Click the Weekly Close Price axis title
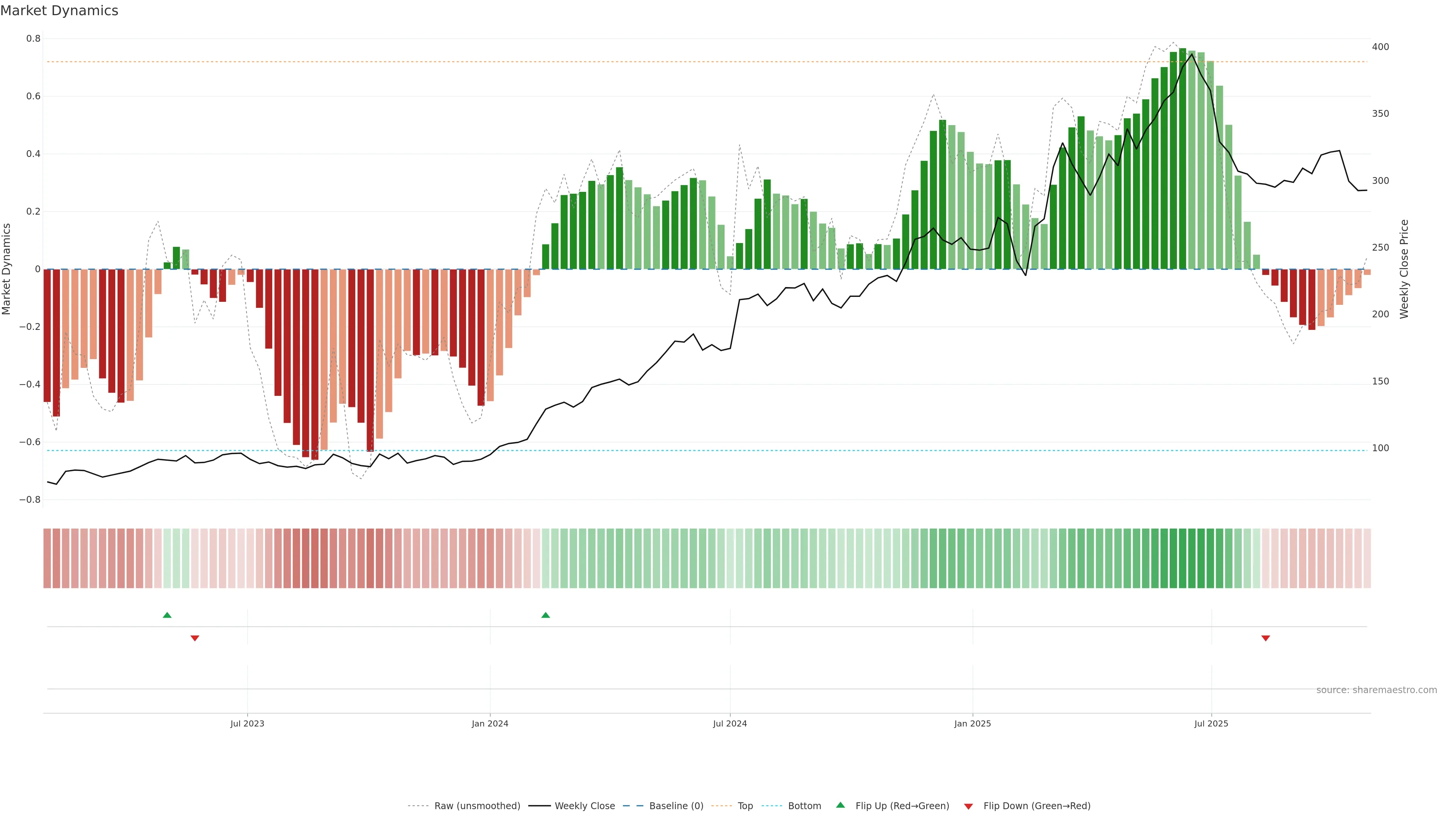Screen dimensions: 1456x819 tap(1404, 269)
